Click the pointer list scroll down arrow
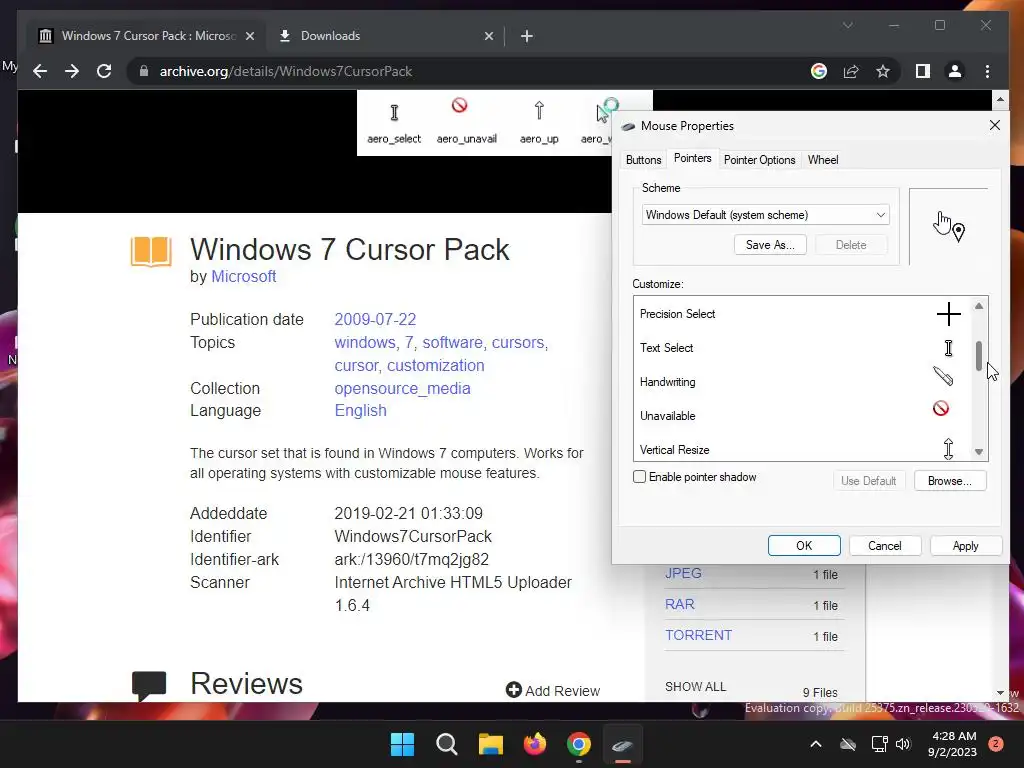The width and height of the screenshot is (1024, 768). (x=979, y=452)
